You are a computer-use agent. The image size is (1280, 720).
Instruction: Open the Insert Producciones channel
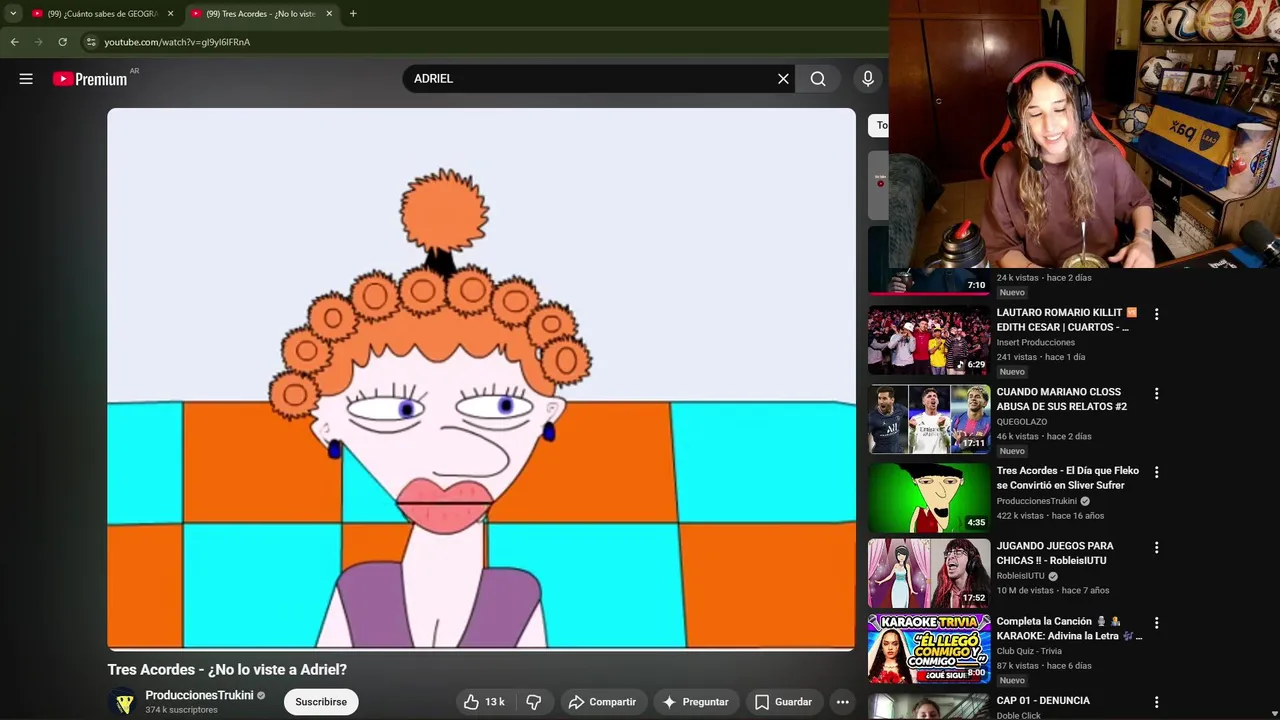click(1036, 342)
